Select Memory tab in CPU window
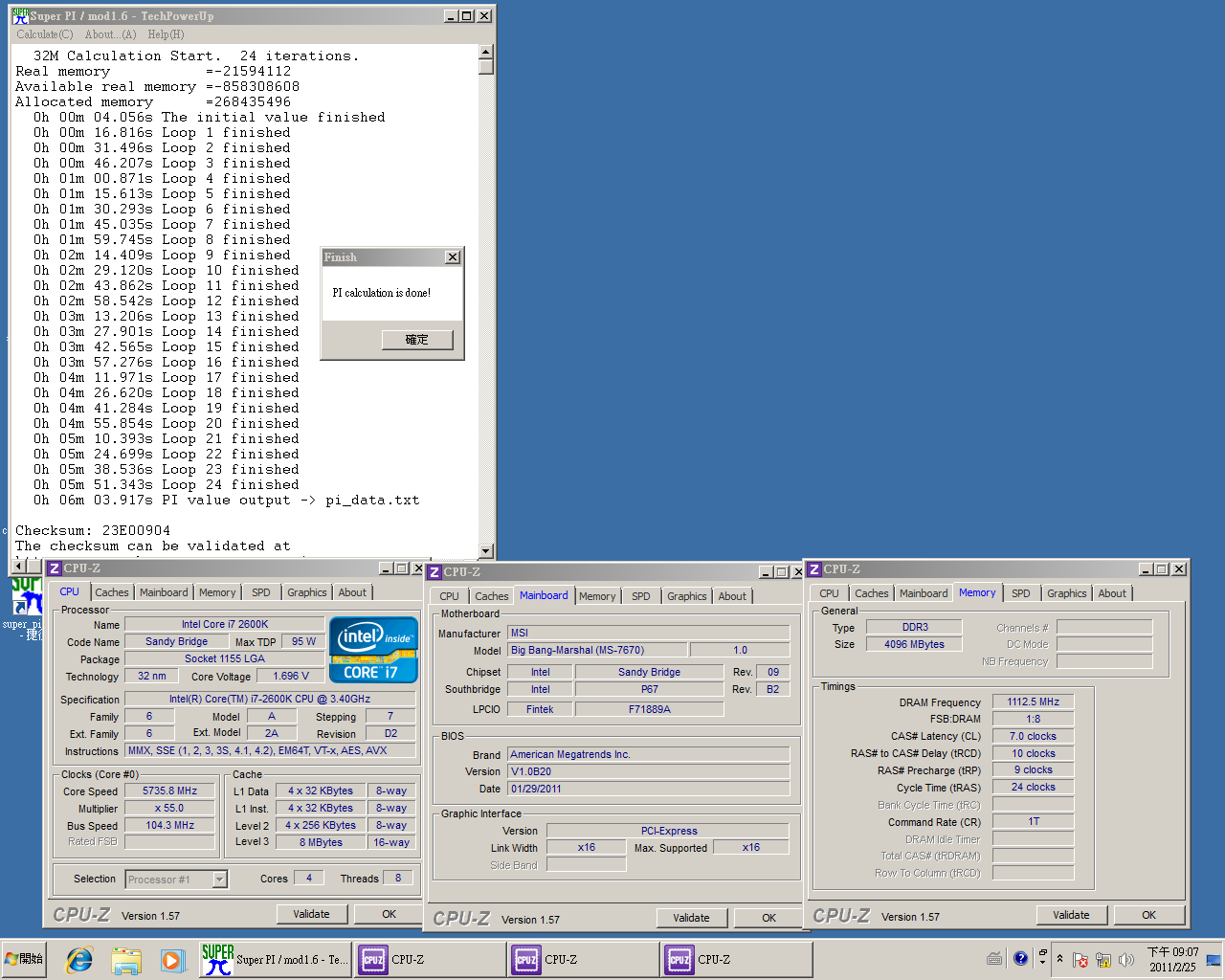The width and height of the screenshot is (1225, 980). click(217, 592)
